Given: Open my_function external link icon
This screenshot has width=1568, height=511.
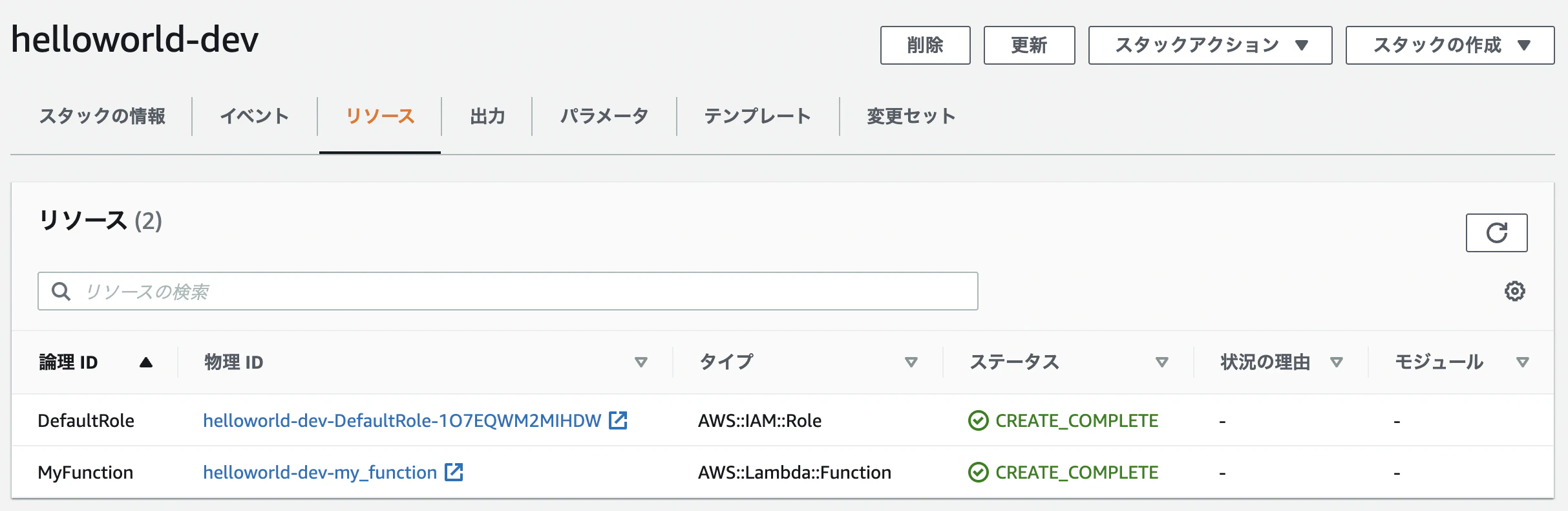Looking at the screenshot, I should click(454, 472).
